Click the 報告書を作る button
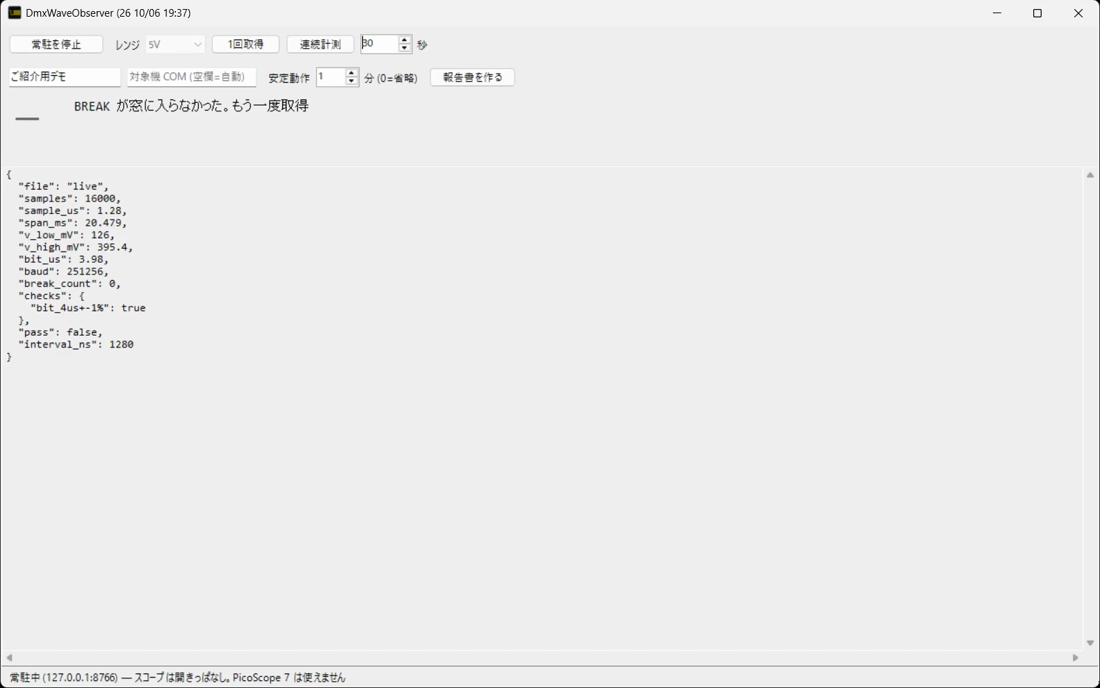 click(x=472, y=77)
